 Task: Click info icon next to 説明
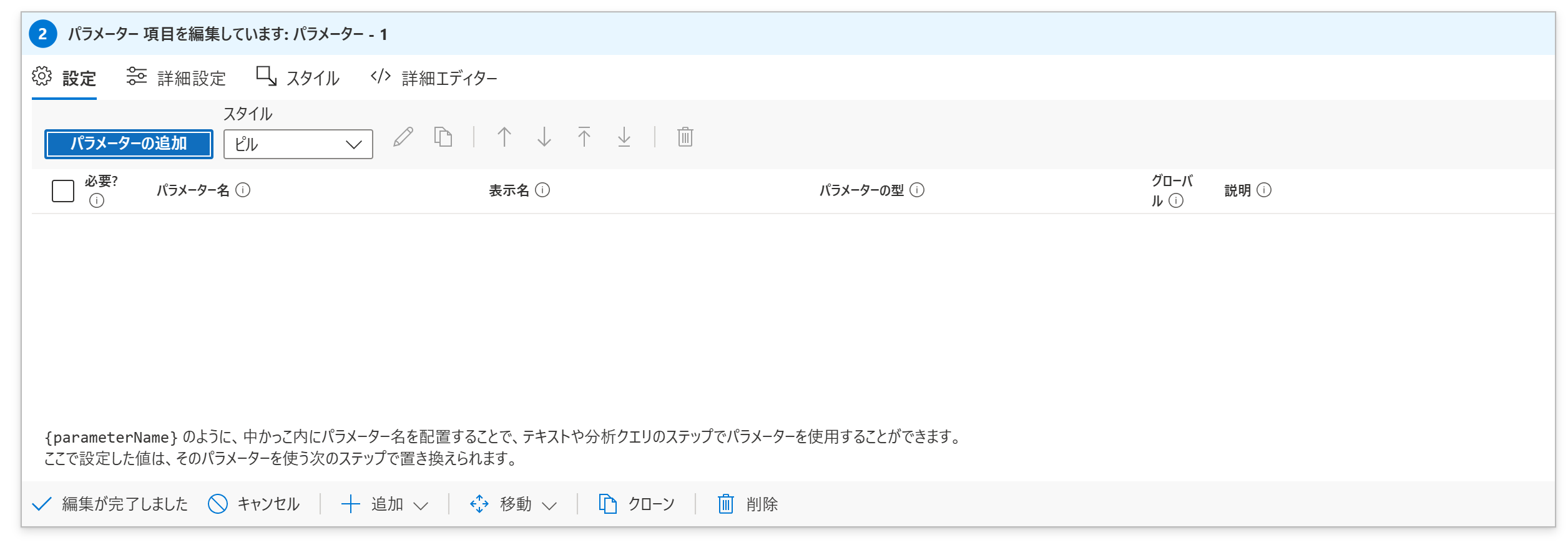point(1264,190)
